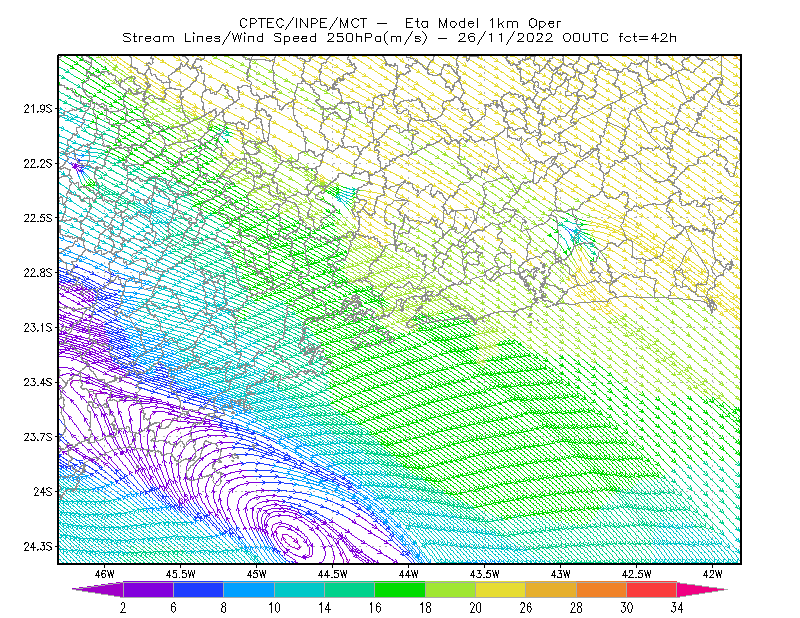The width and height of the screenshot is (800, 618).
Task: Click the 43W longitude label
Action: [x=561, y=574]
